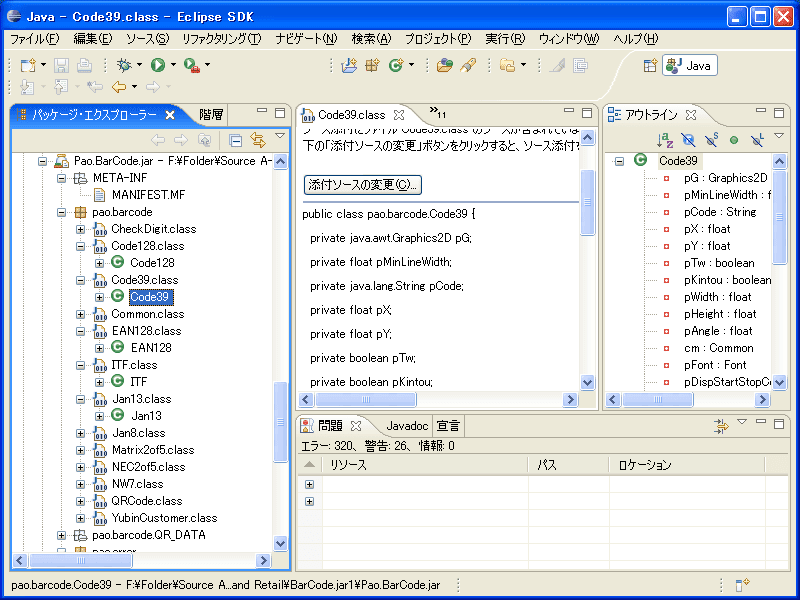Click Problems view filter icon
Image resolution: width=800 pixels, height=600 pixels.
[721, 426]
